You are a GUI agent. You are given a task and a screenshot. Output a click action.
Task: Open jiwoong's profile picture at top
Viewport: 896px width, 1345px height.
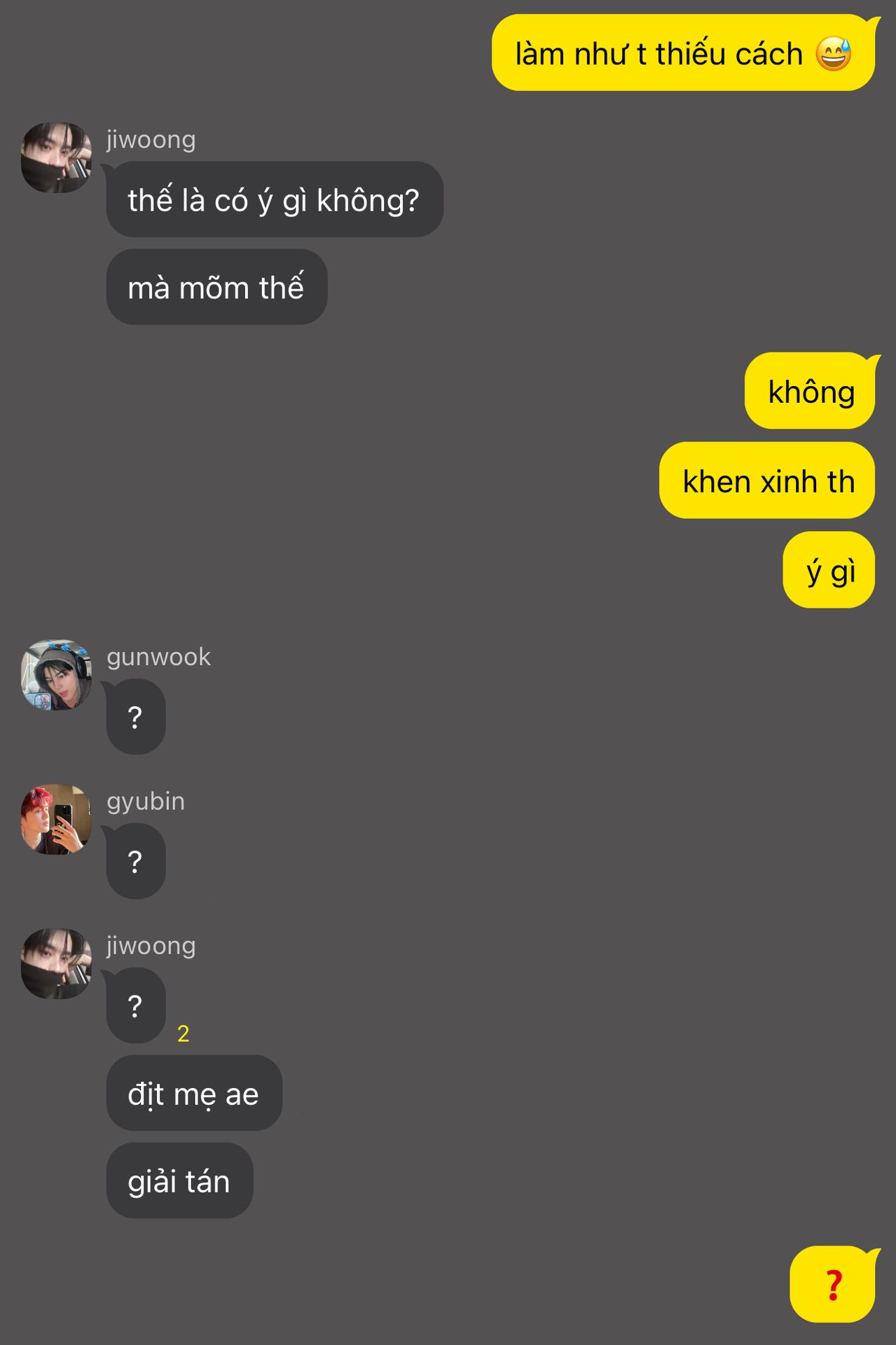(56, 158)
